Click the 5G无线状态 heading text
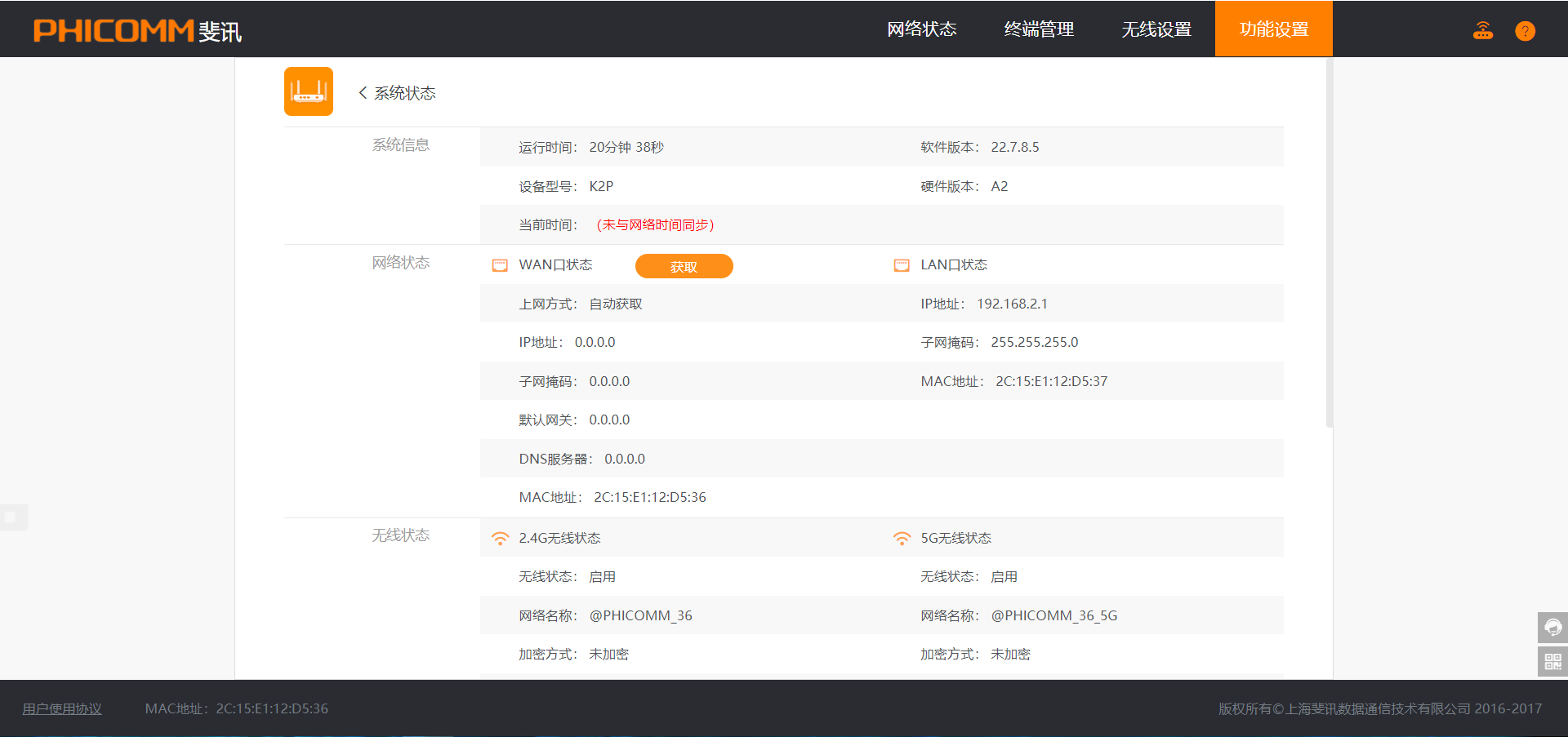 956,538
